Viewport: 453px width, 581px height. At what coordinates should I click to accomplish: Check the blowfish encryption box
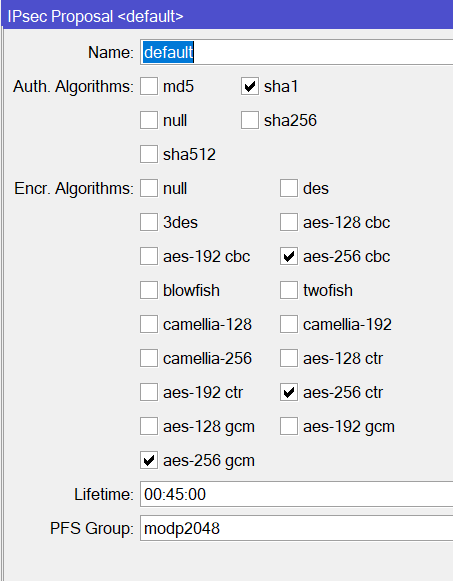coord(149,290)
